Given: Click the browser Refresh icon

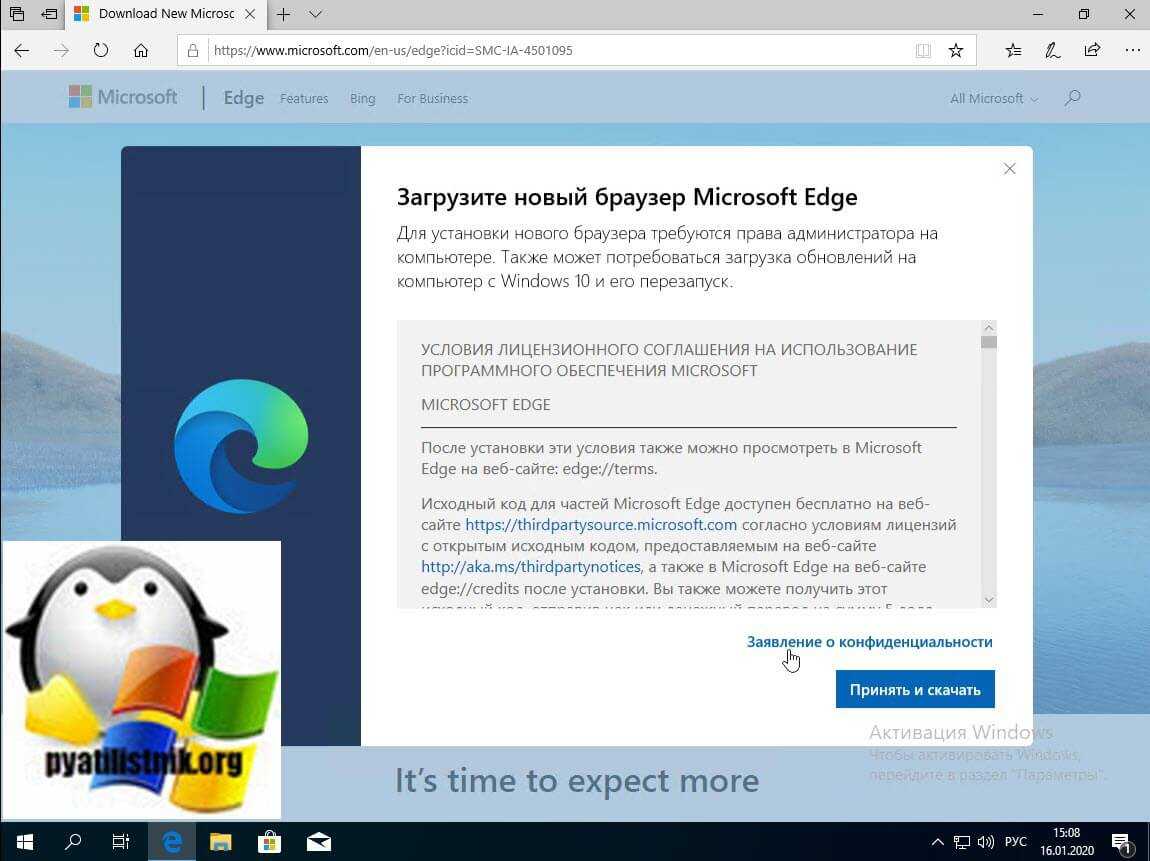Looking at the screenshot, I should [100, 50].
